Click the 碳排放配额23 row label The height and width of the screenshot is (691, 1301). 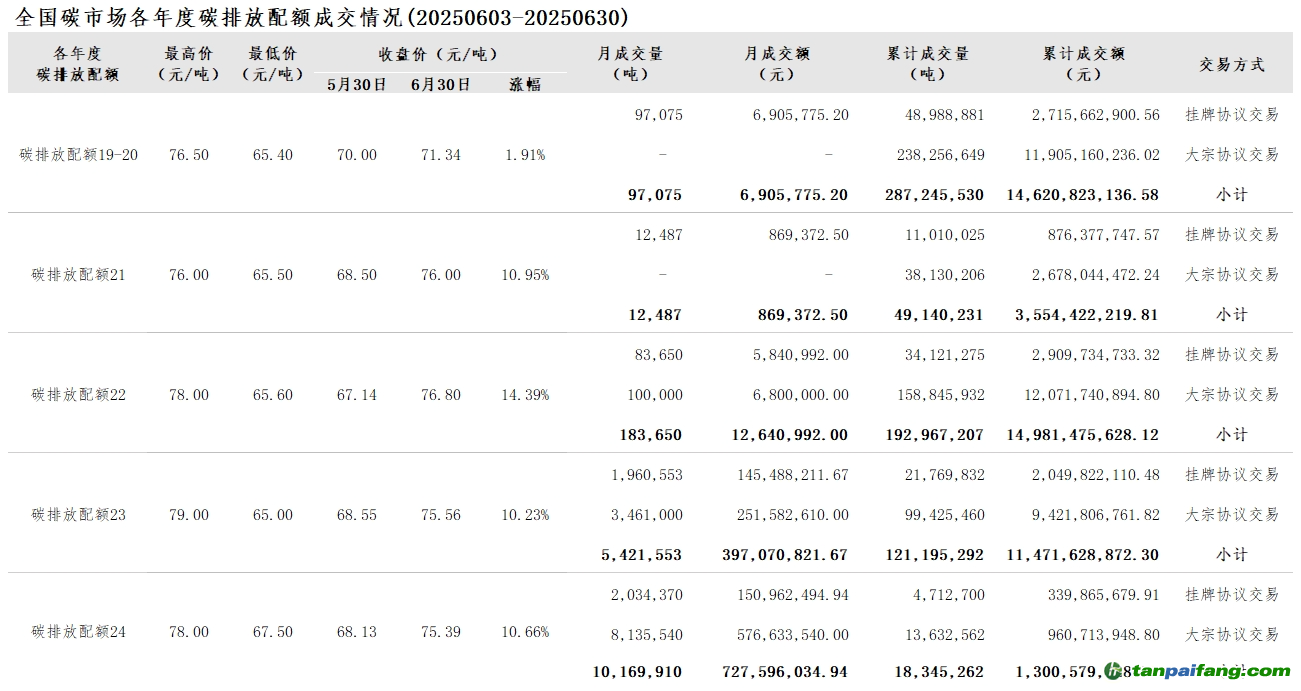coord(79,515)
